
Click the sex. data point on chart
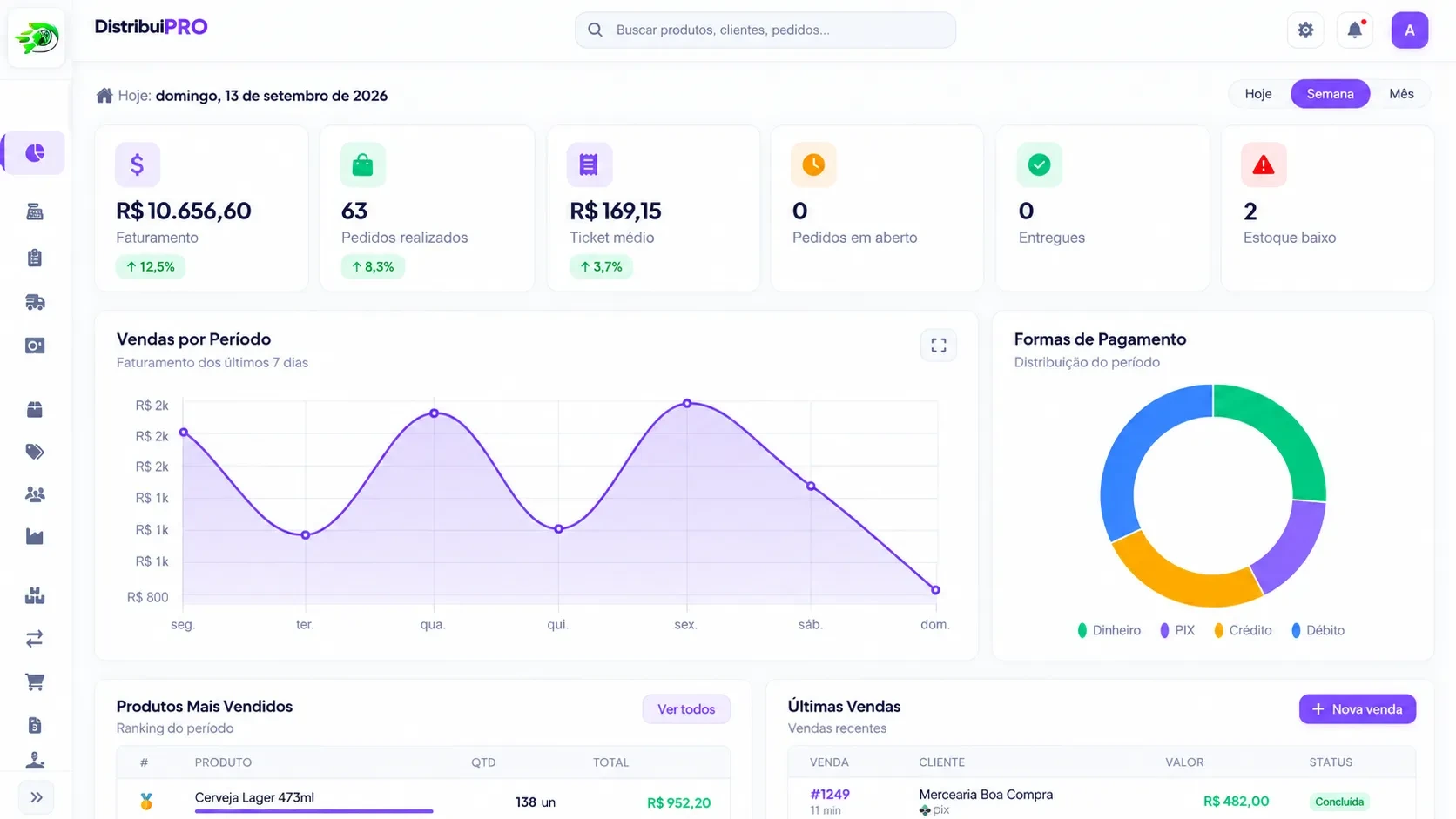click(x=687, y=404)
